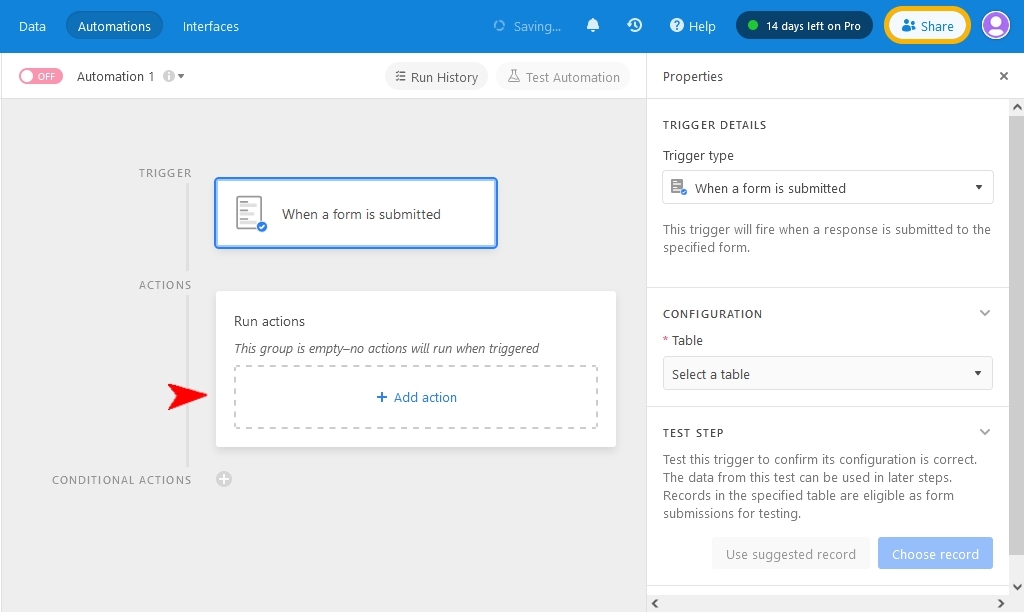Click the notification bell icon

coord(593,25)
